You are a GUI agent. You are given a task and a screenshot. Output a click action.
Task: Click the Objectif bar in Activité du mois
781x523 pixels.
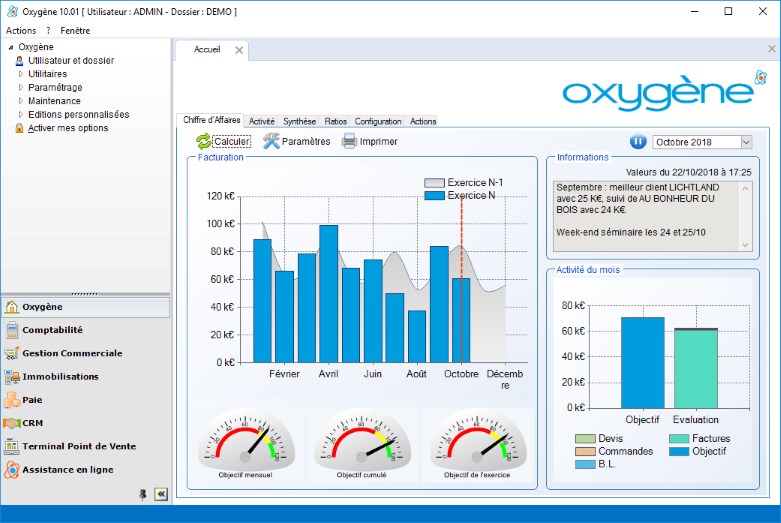tap(643, 363)
